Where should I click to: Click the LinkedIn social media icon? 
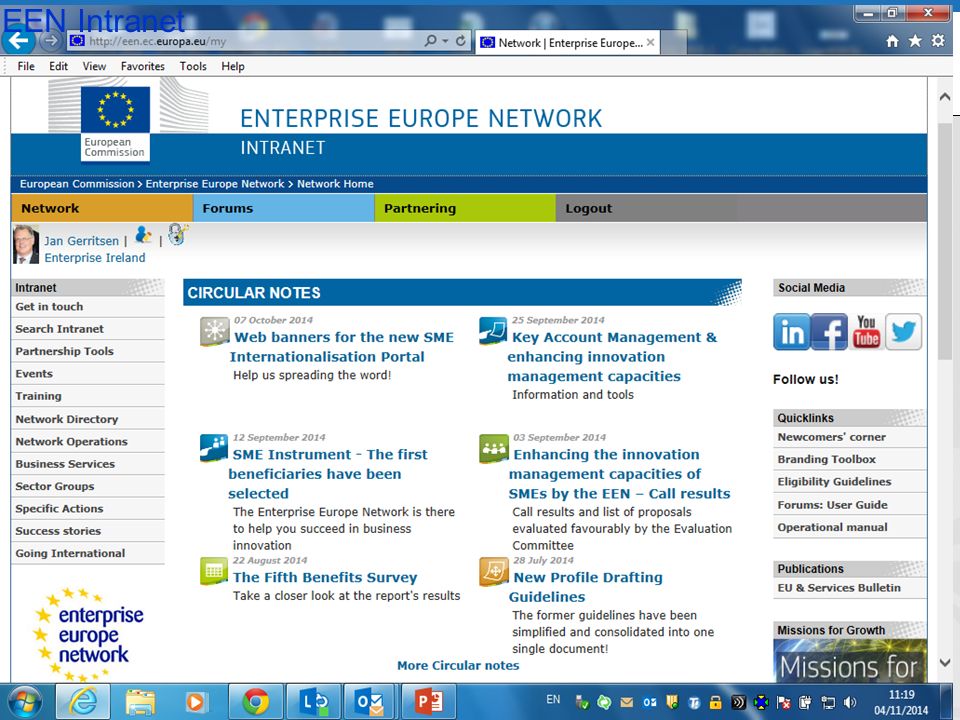point(791,332)
